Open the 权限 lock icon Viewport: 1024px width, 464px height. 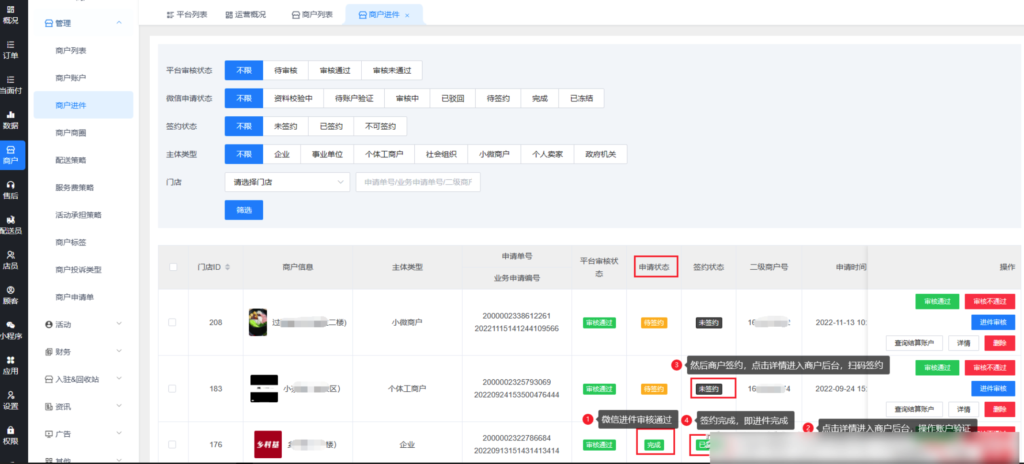click(x=11, y=434)
